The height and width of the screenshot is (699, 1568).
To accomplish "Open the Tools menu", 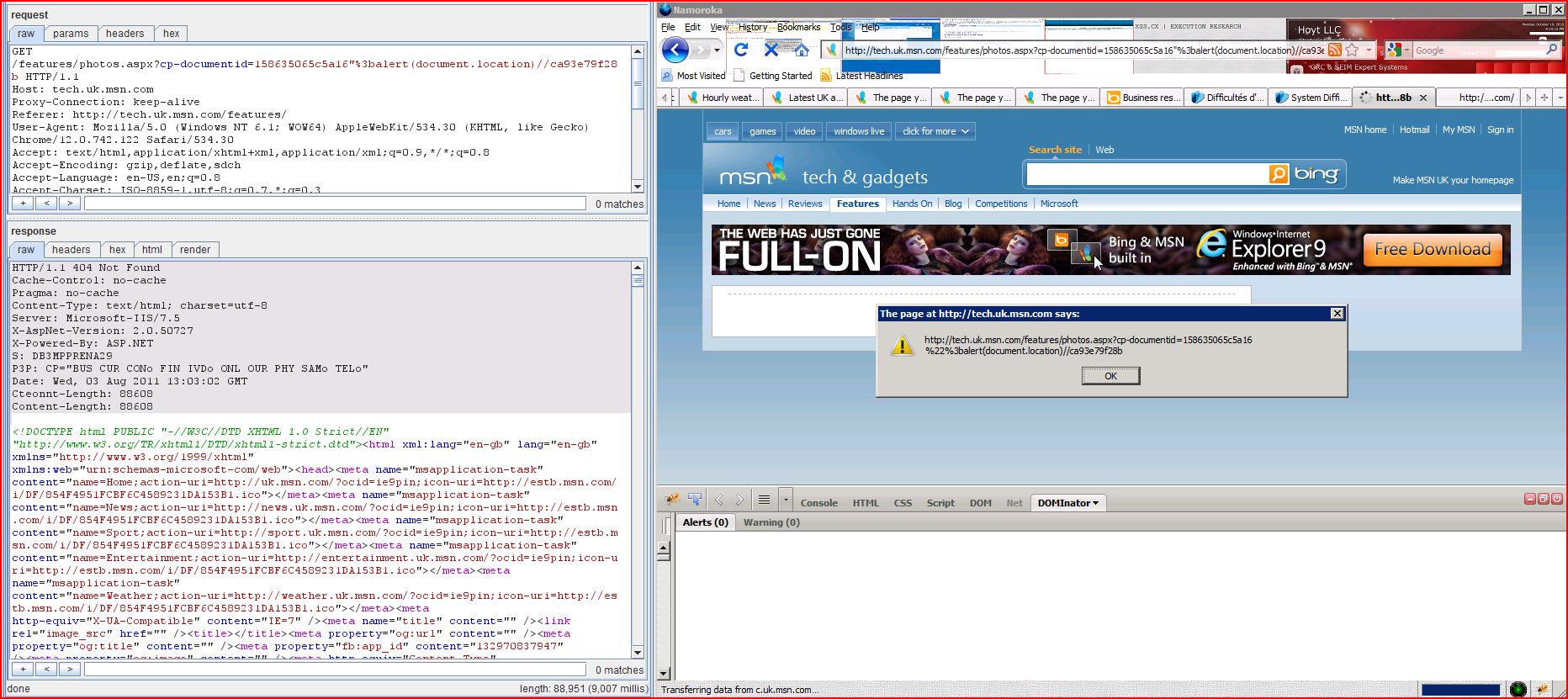I will (841, 27).
